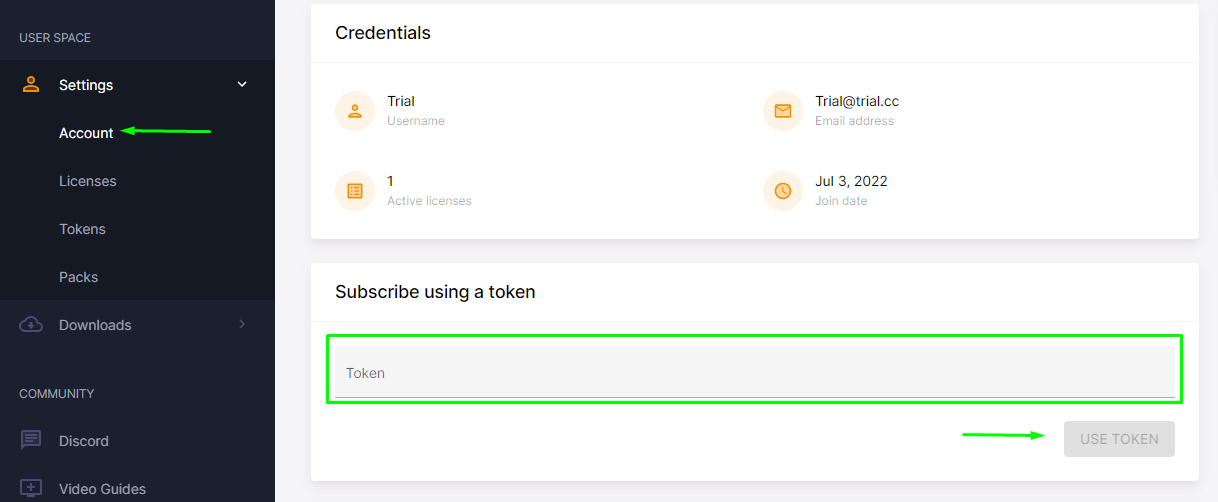This screenshot has height=502, width=1218.
Task: Open the Account settings page
Action: (86, 133)
